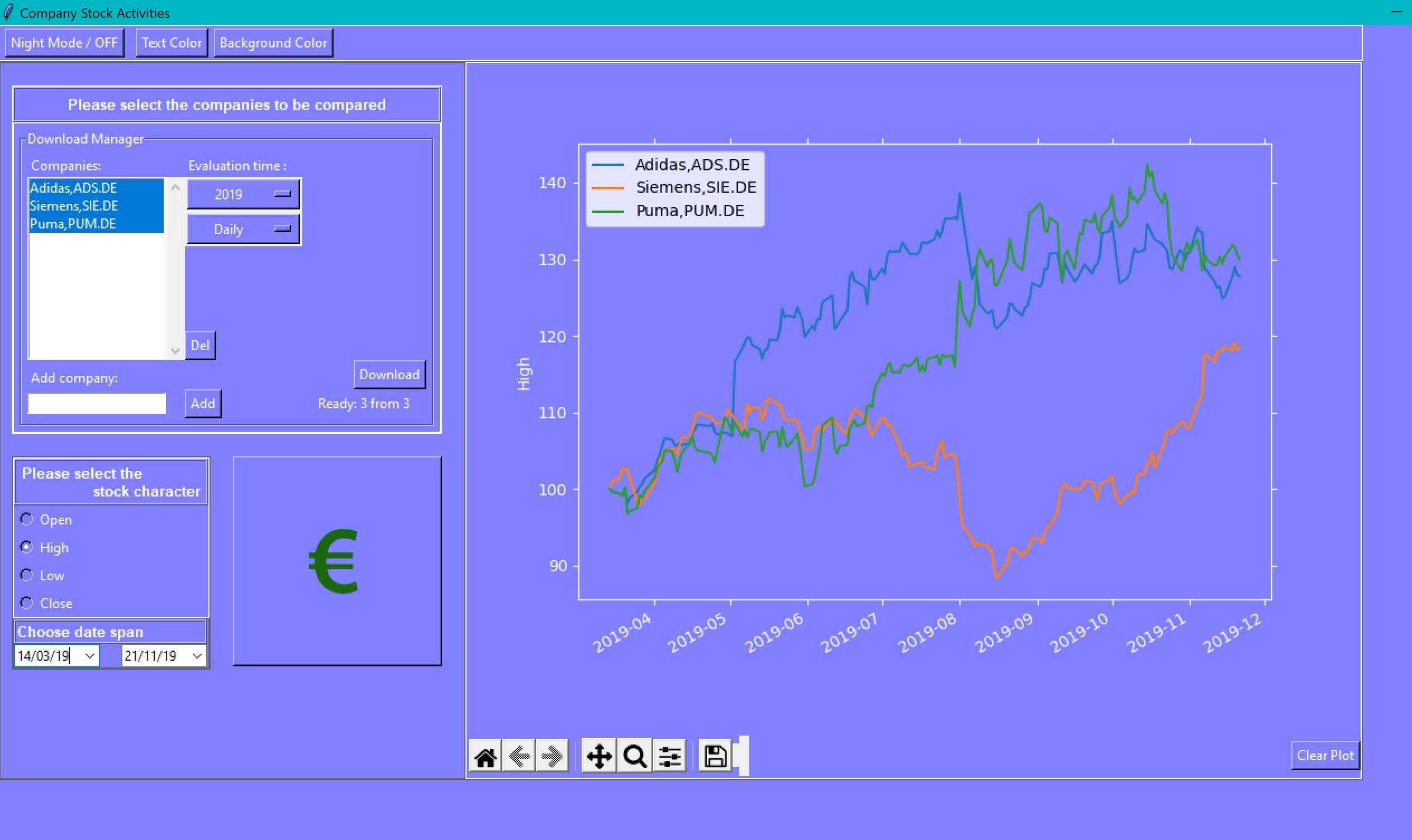Click the large Euro currency symbol
Image resolution: width=1412 pixels, height=840 pixels.
coord(334,561)
